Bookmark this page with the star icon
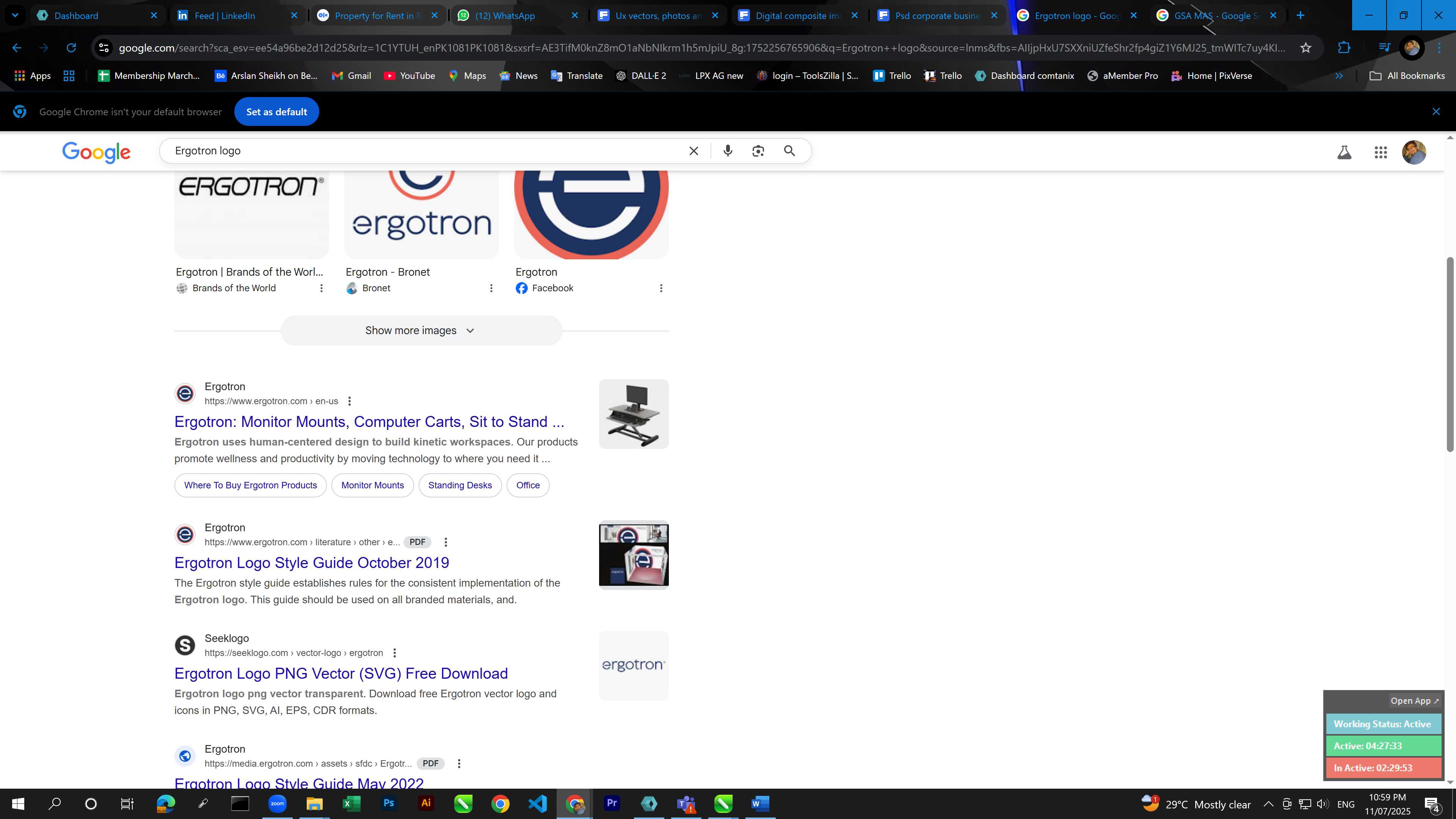Viewport: 1456px width, 819px height. tap(1305, 48)
